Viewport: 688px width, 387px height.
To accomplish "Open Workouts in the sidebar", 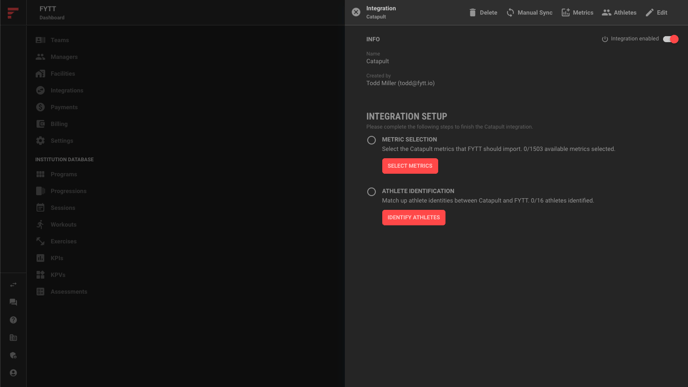I will tap(63, 225).
